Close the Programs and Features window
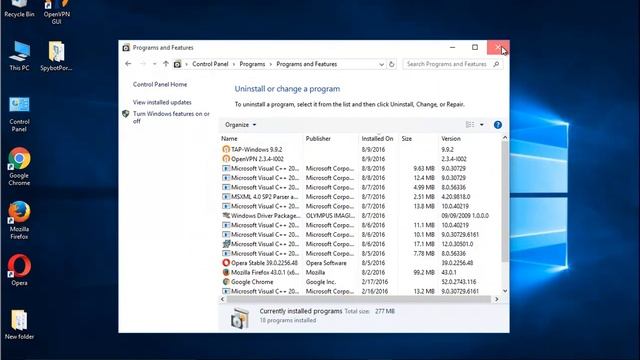640x360 pixels. (x=498, y=47)
